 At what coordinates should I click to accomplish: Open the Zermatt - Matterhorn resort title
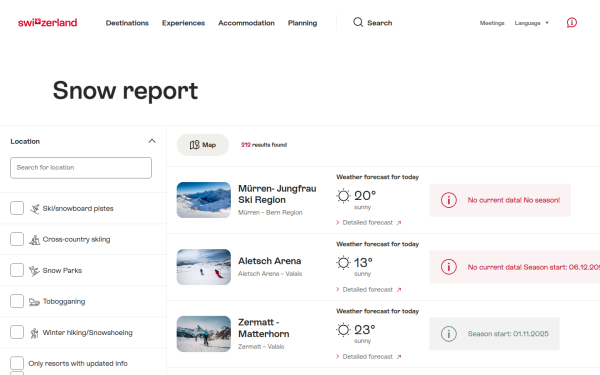(x=264, y=328)
